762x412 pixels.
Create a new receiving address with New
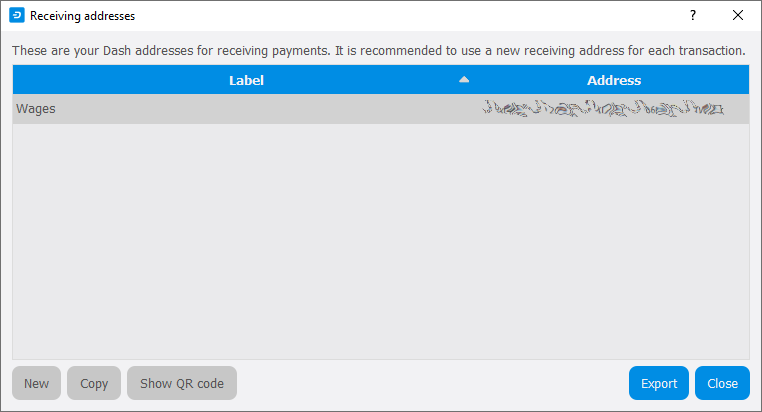click(x=36, y=383)
